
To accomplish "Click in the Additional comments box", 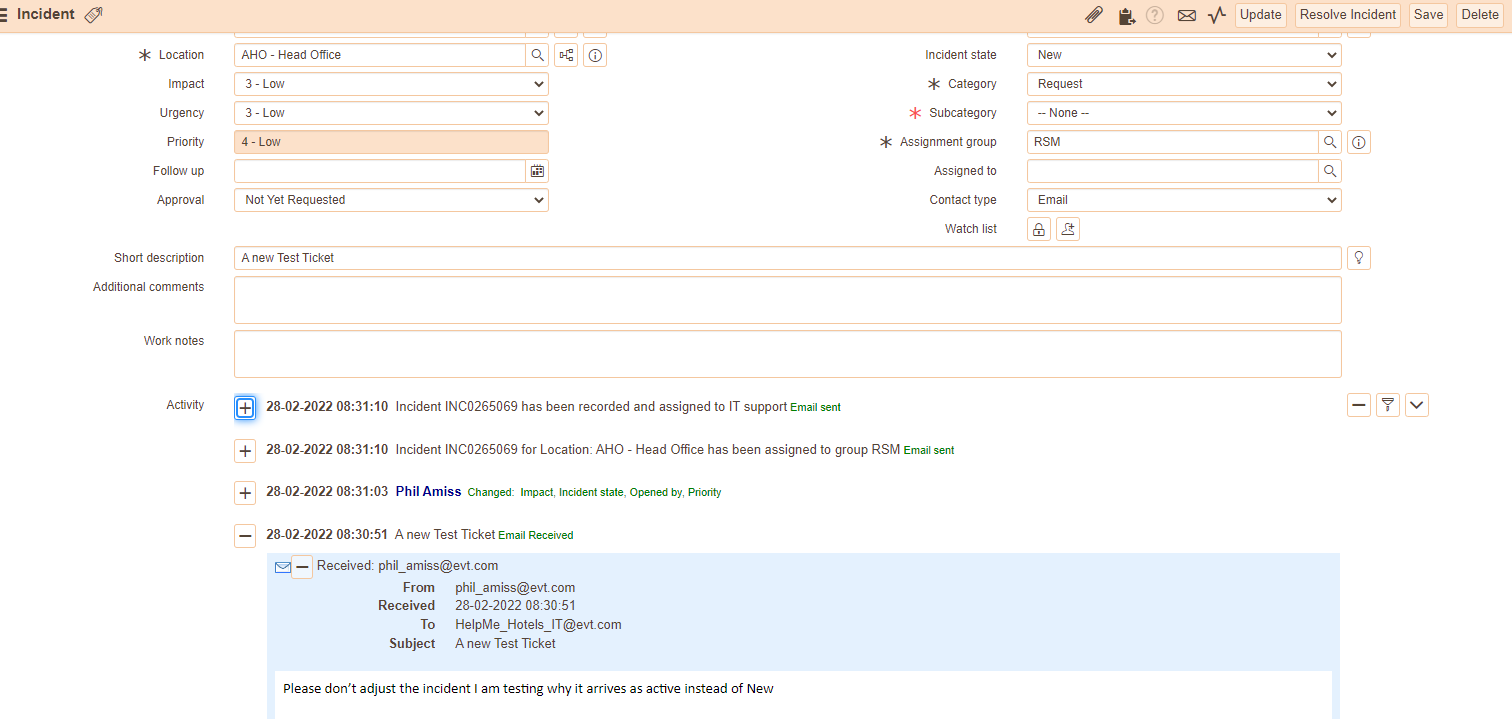I will 788,300.
